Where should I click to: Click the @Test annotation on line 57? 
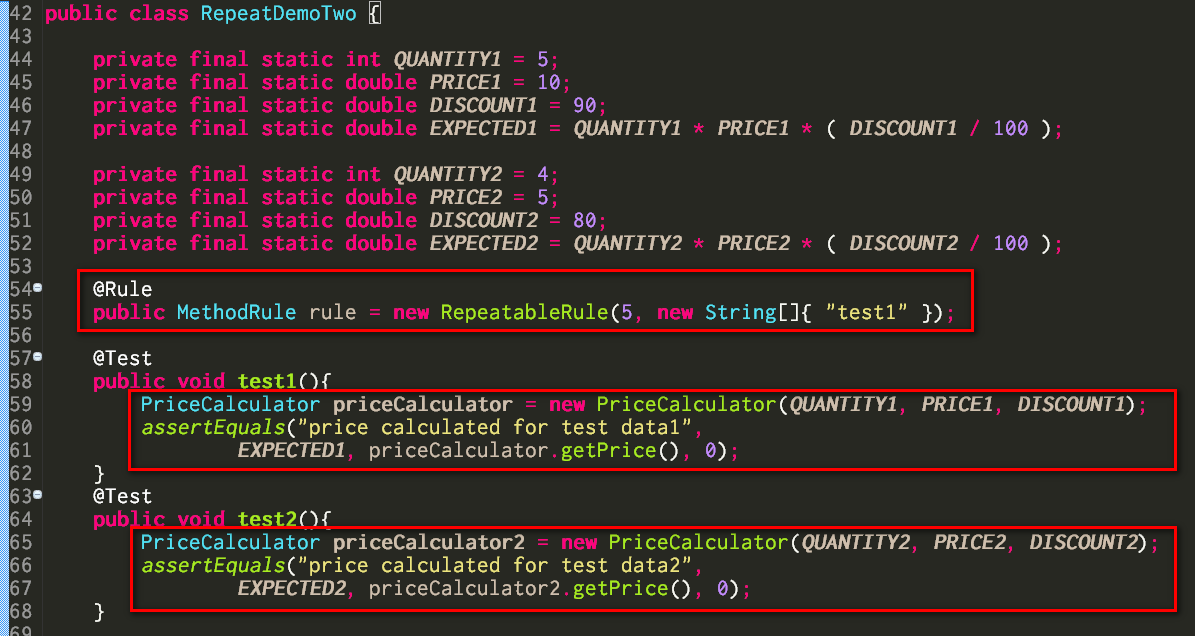point(123,358)
